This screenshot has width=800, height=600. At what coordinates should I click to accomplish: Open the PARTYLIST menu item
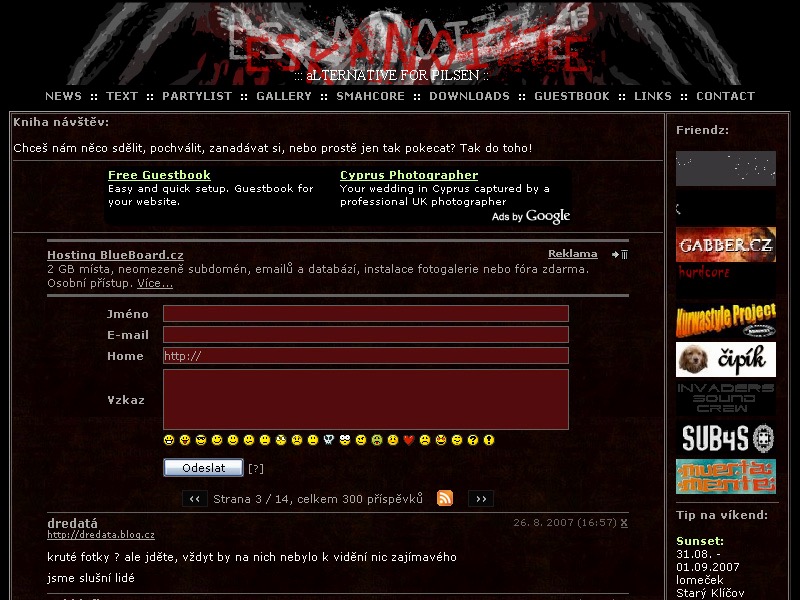197,96
